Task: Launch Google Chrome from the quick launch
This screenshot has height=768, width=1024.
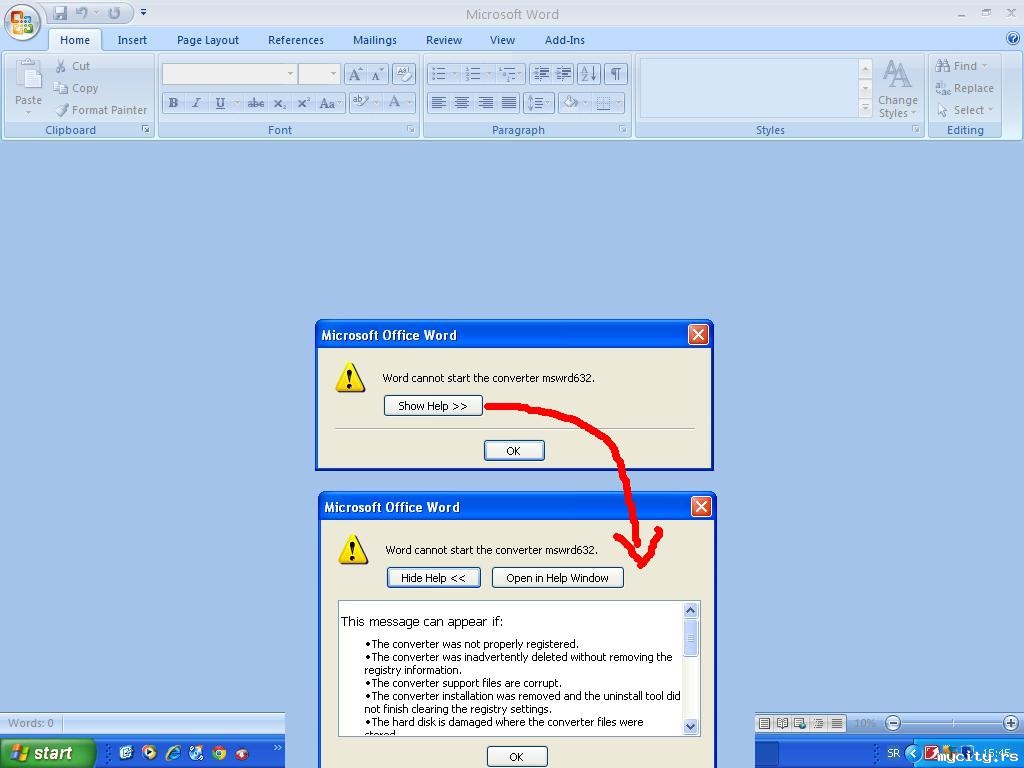Action: (x=219, y=753)
